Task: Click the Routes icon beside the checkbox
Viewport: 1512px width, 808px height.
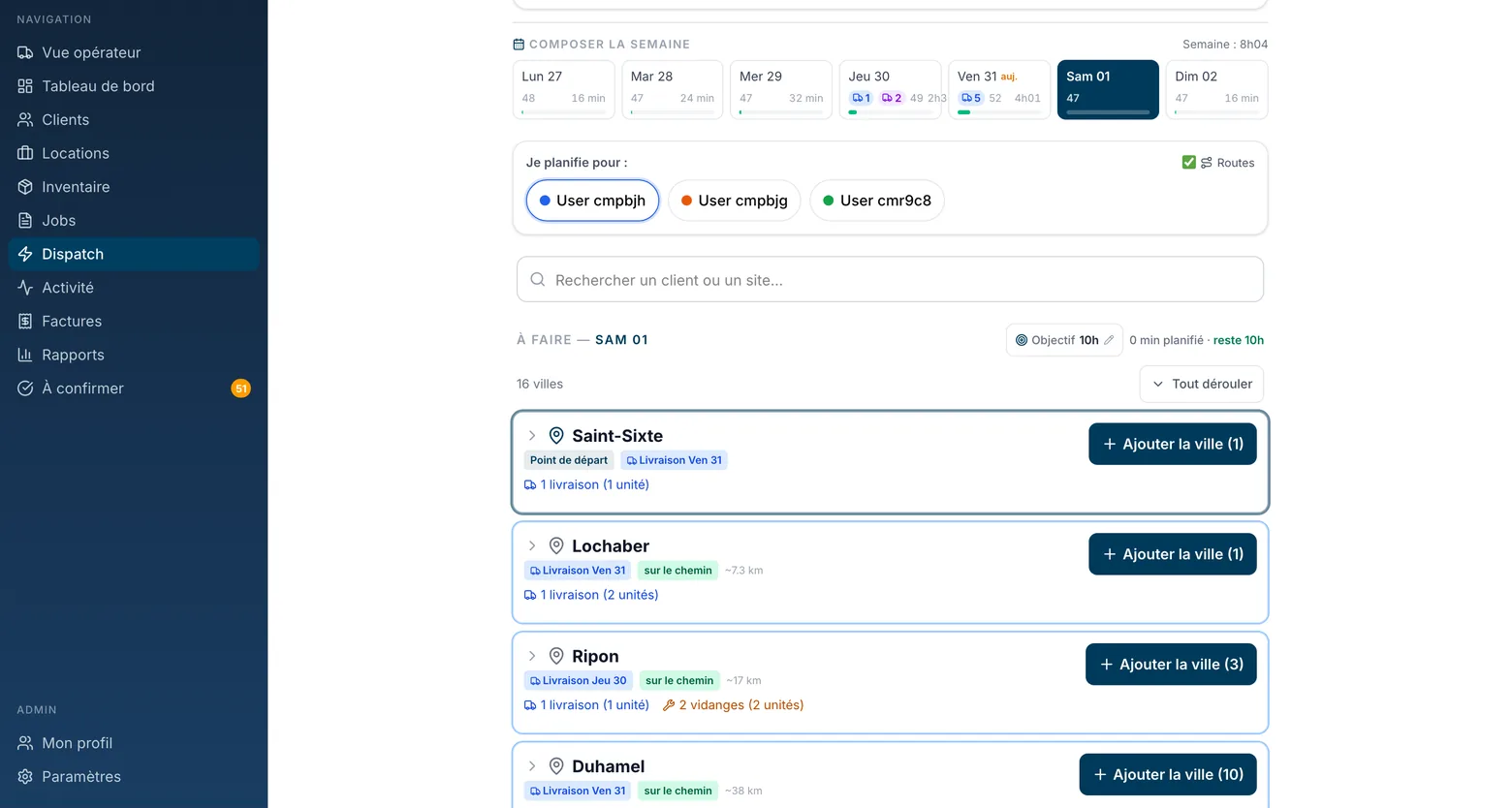Action: [x=1207, y=163]
